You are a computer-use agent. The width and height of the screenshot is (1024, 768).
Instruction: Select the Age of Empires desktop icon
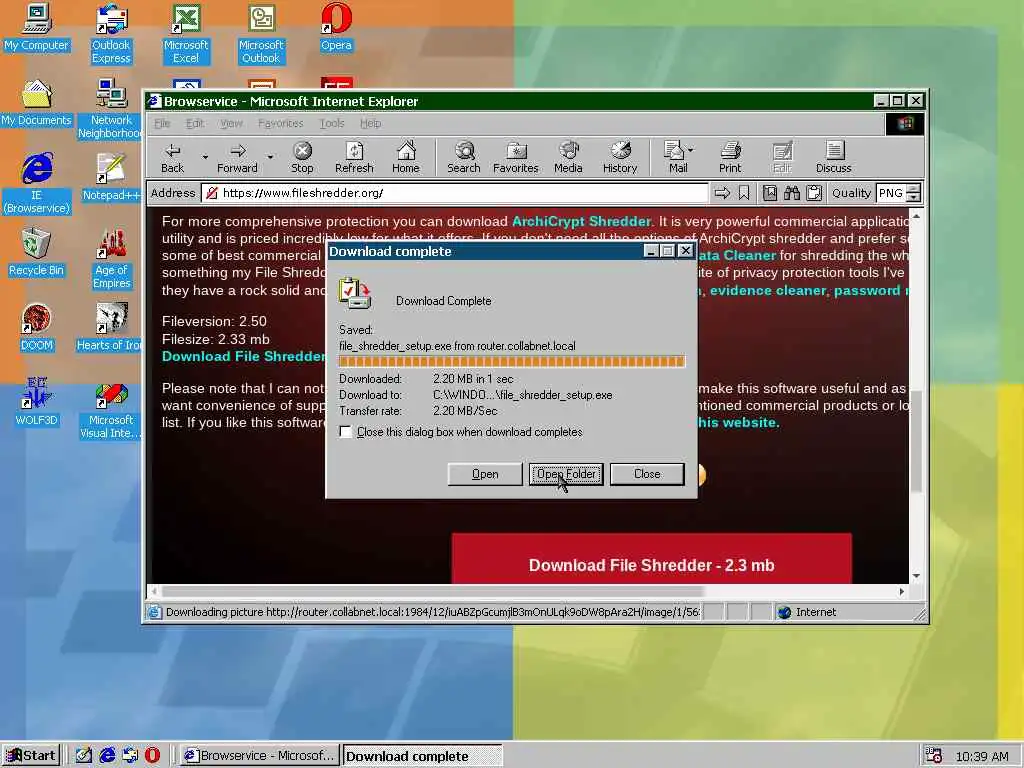point(111,259)
